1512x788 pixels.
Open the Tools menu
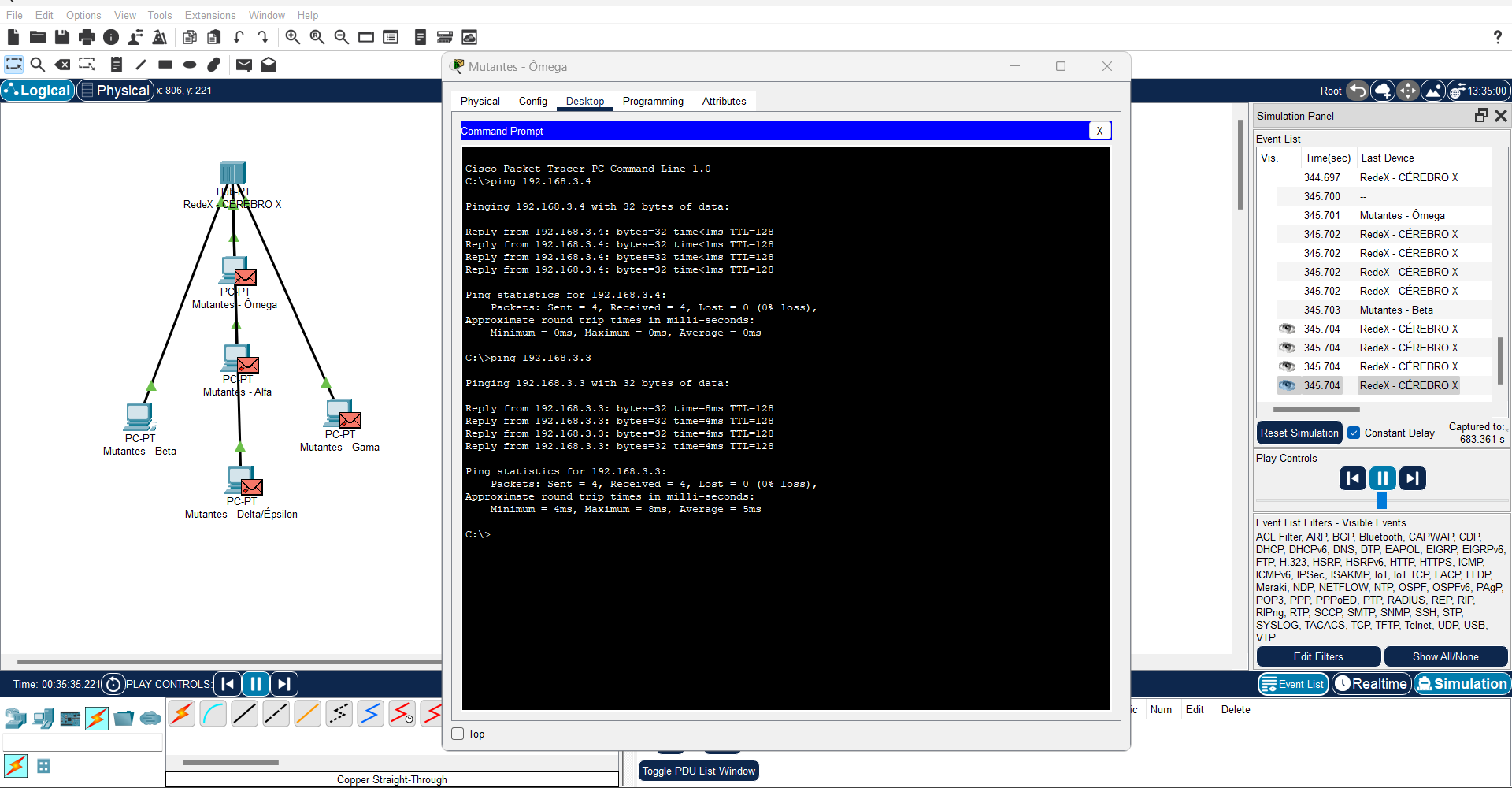[160, 15]
